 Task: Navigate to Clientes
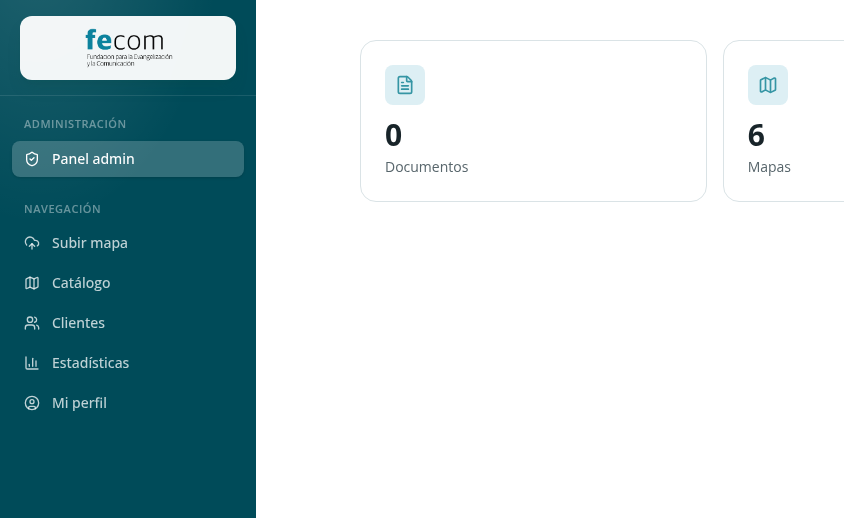tap(128, 323)
